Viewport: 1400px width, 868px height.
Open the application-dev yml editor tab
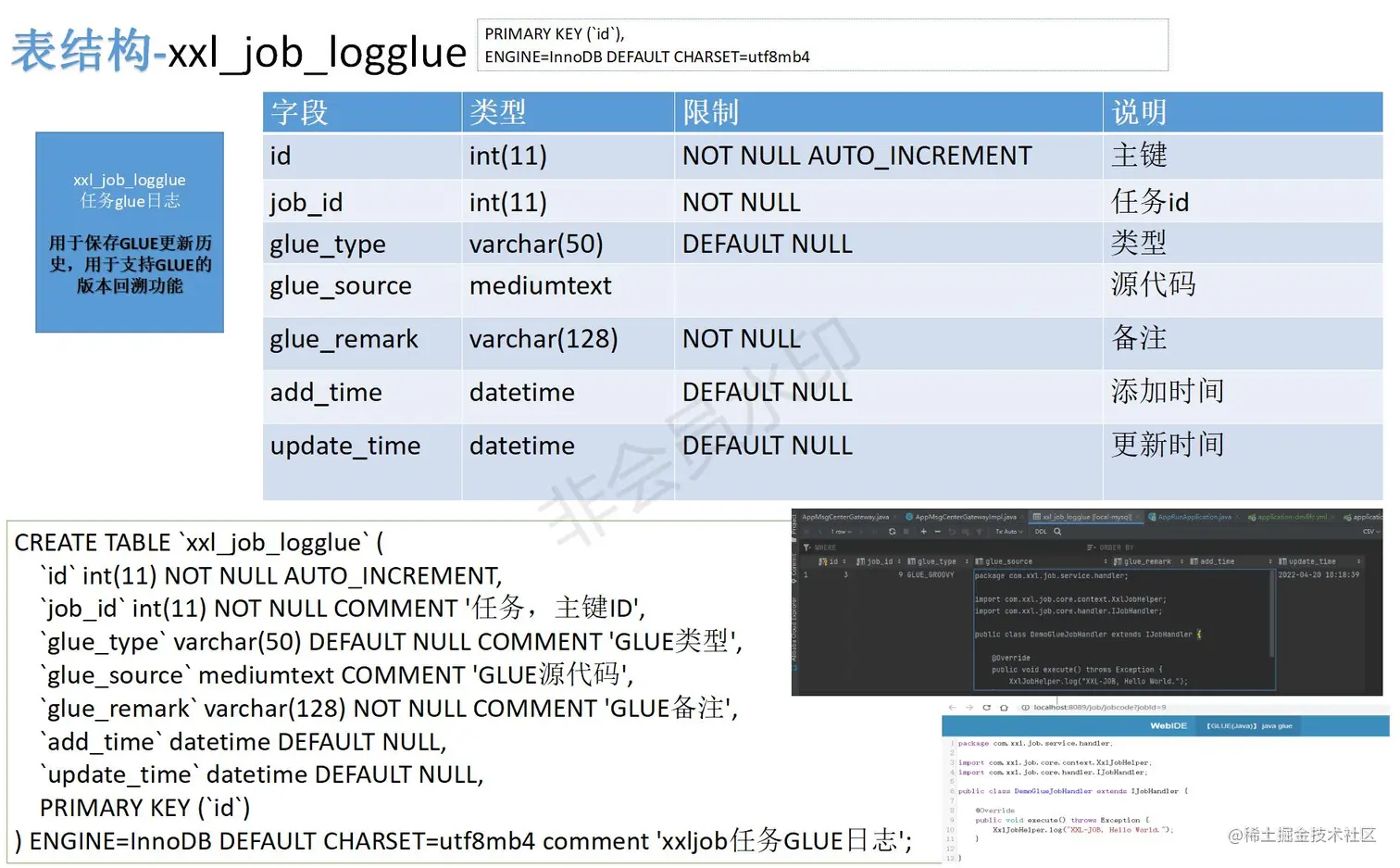click(x=1293, y=517)
